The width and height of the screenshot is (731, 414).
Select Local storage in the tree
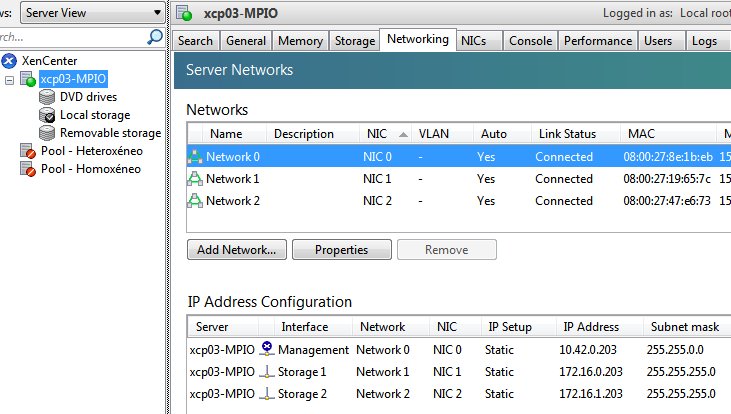(x=95, y=115)
